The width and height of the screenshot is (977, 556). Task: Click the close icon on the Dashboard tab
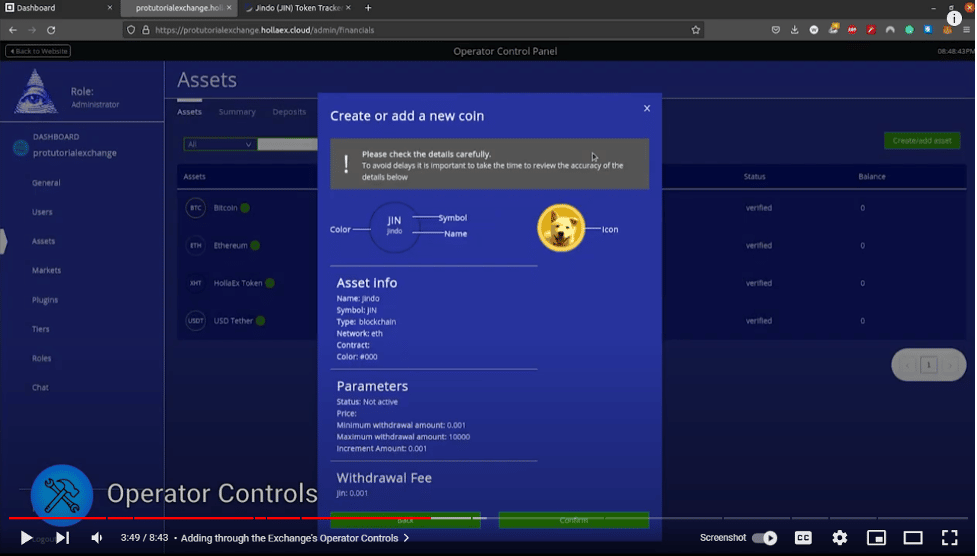(110, 8)
